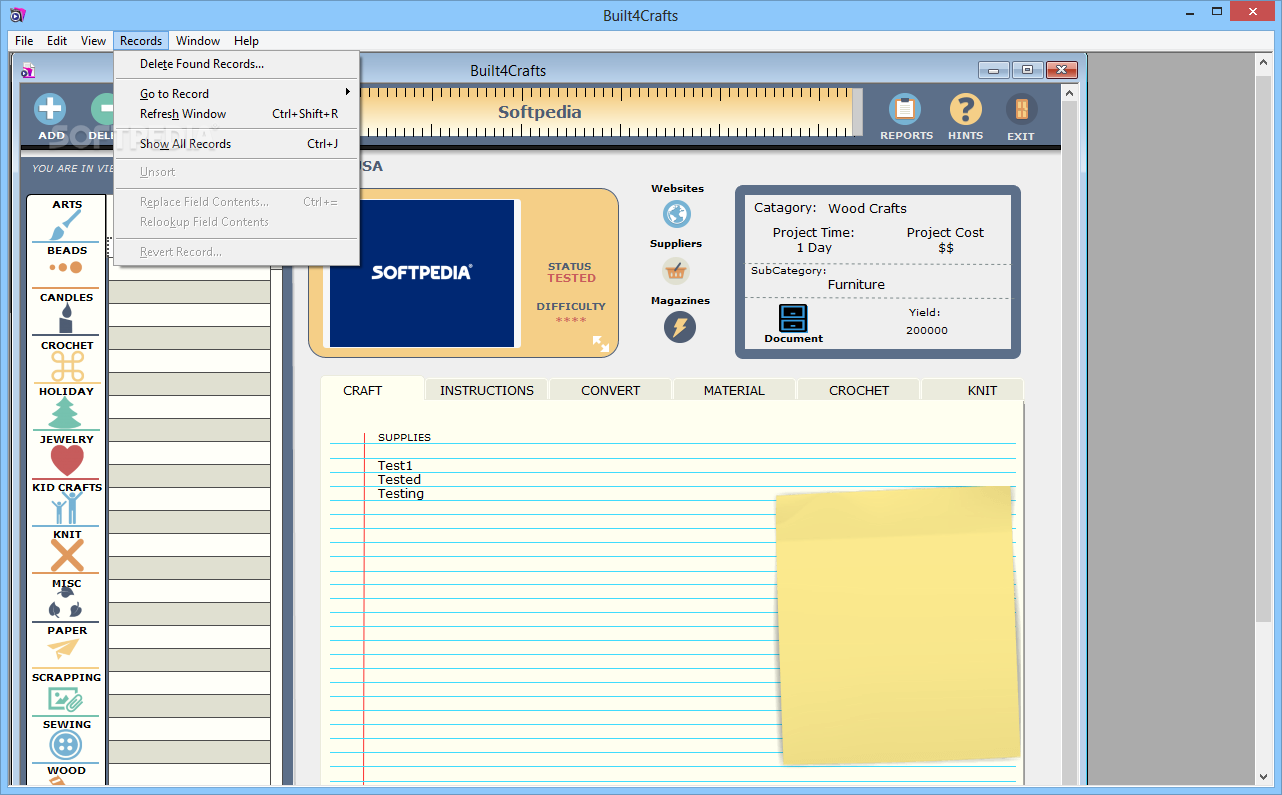Select the CANDLES category icon

click(x=66, y=319)
